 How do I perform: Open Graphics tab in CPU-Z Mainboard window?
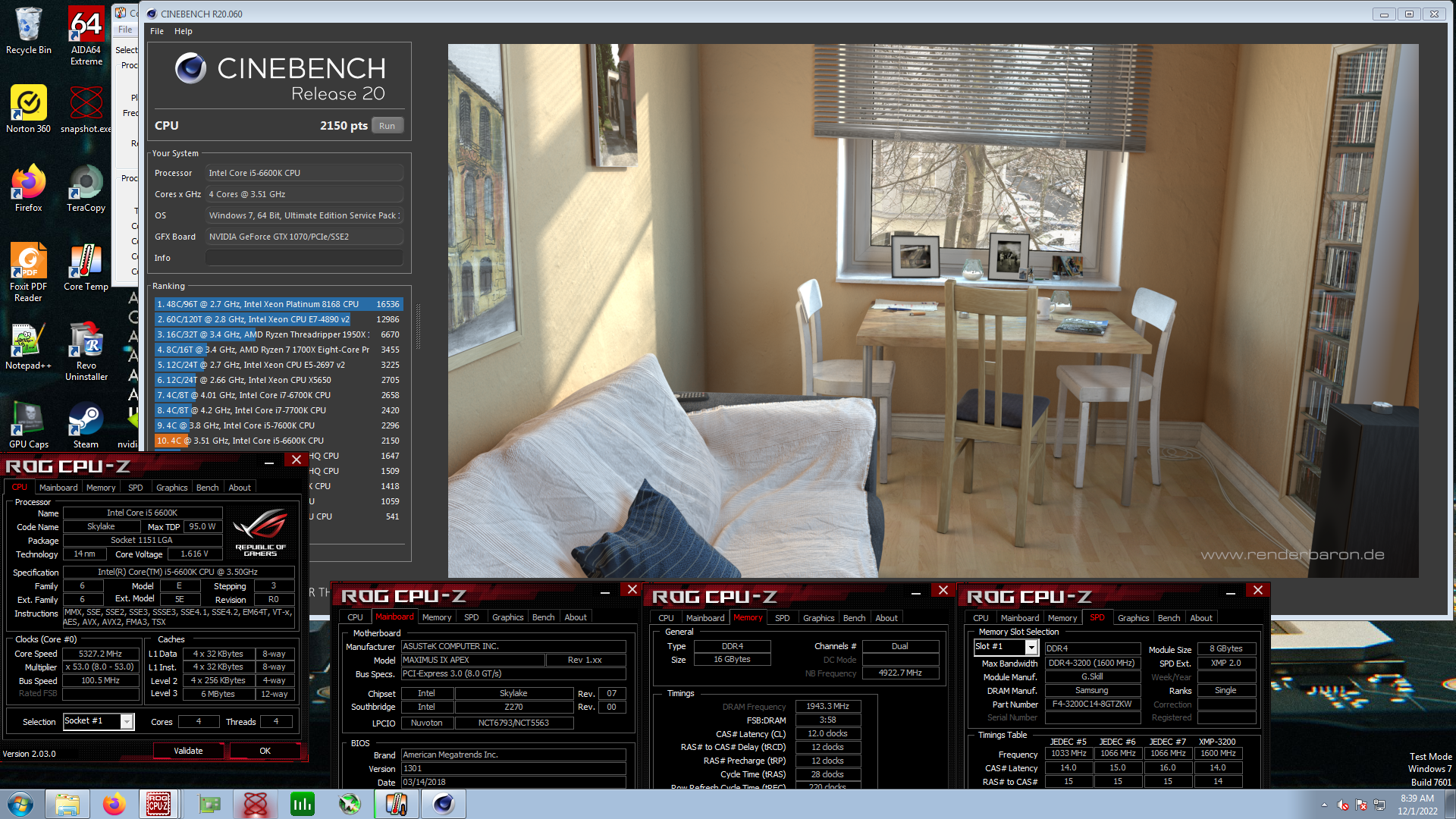[508, 617]
